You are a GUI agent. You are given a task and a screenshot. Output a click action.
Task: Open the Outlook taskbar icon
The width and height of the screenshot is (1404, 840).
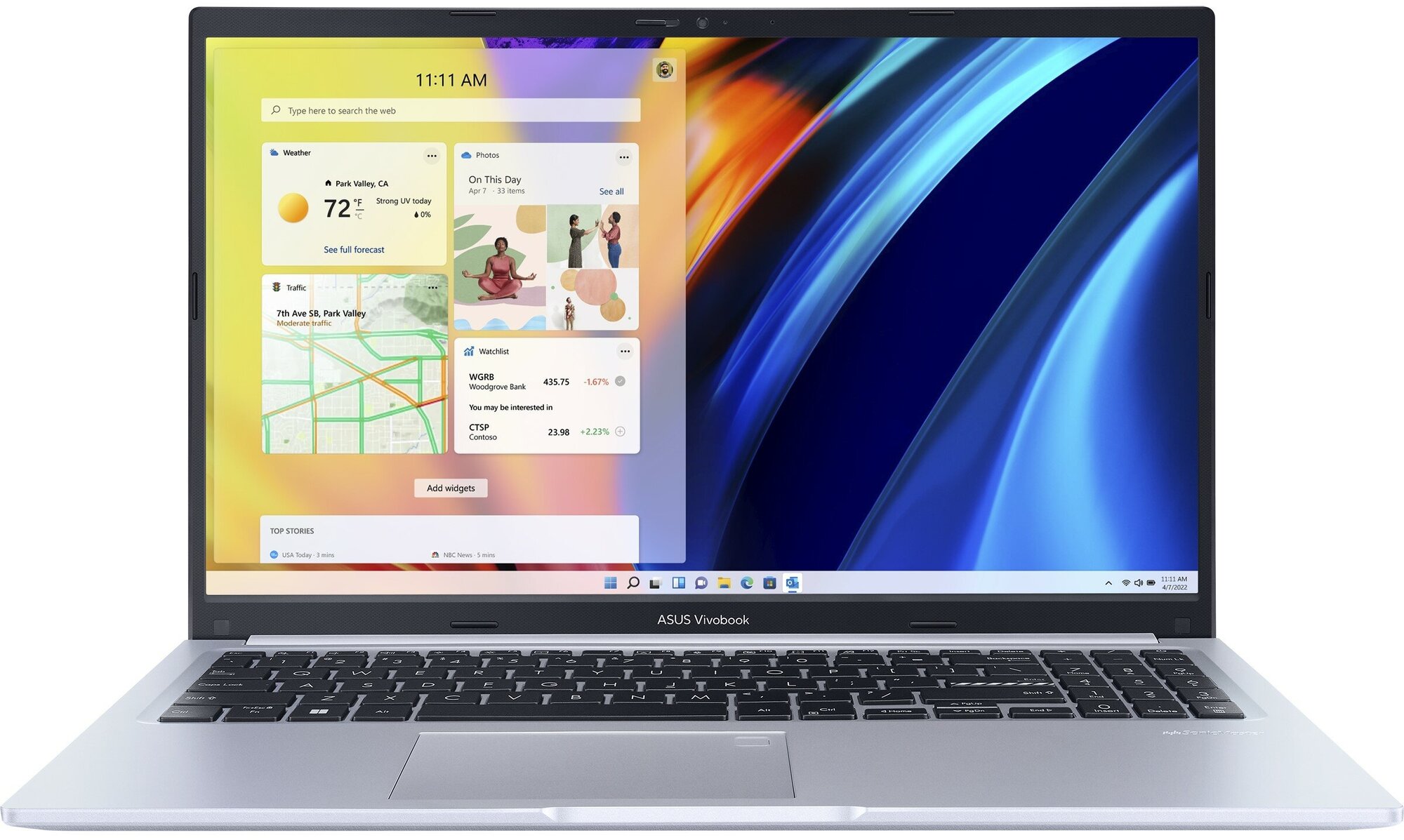pos(790,582)
